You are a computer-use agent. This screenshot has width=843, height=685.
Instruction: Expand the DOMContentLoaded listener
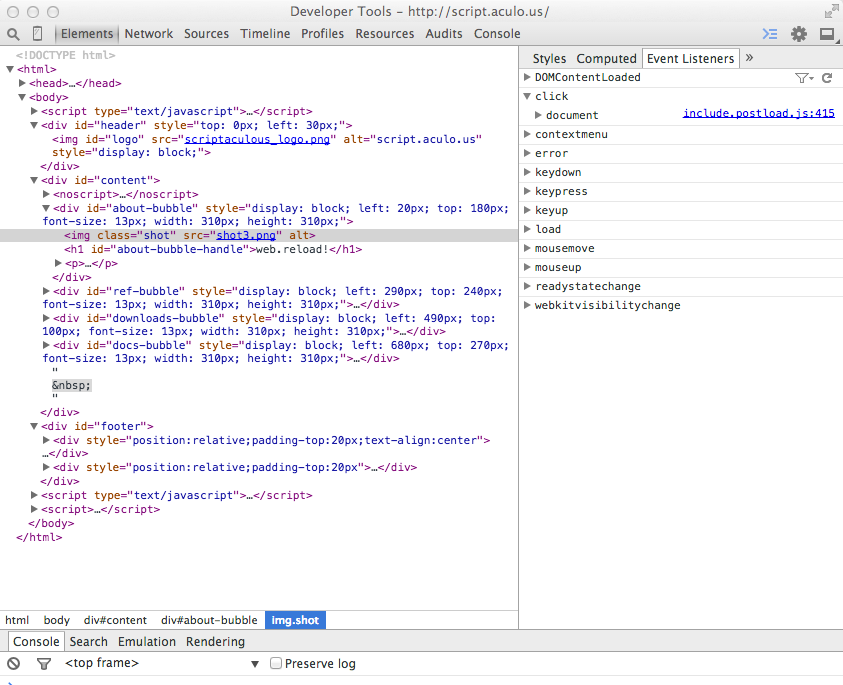[x=527, y=77]
